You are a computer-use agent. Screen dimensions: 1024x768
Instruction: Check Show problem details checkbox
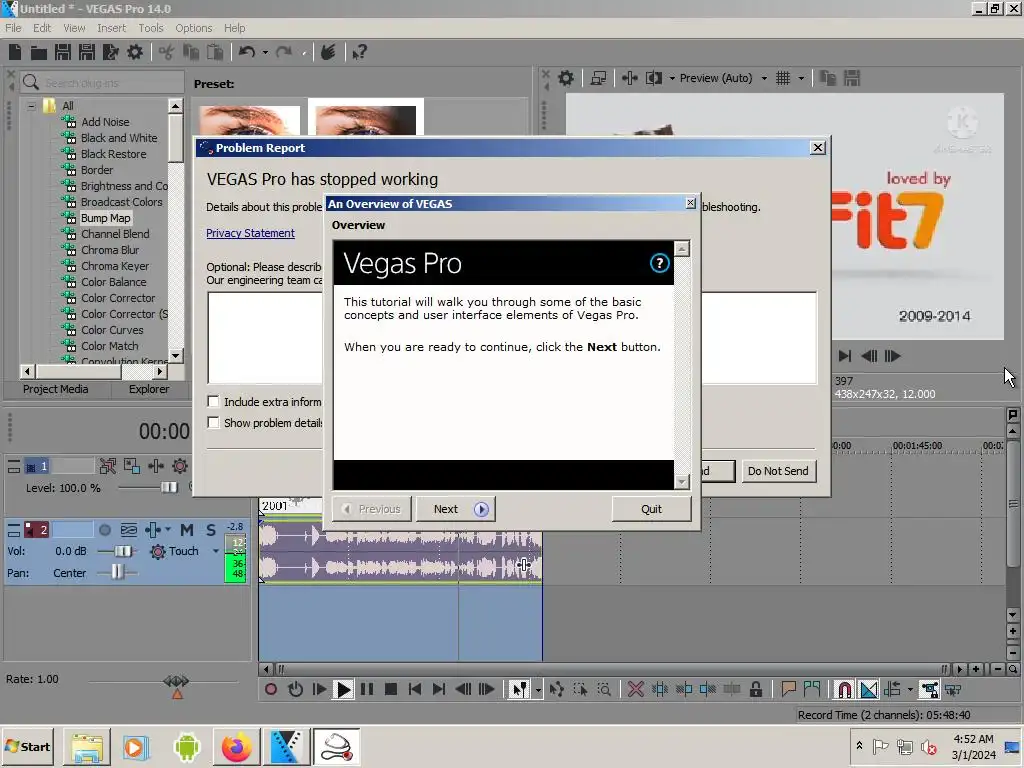(x=213, y=423)
